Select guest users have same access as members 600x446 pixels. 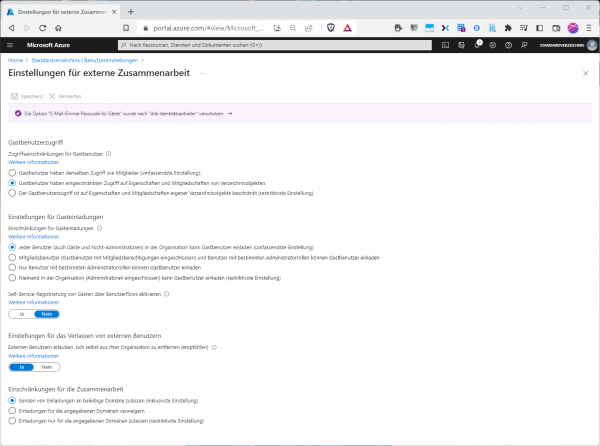pyautogui.click(x=12, y=173)
